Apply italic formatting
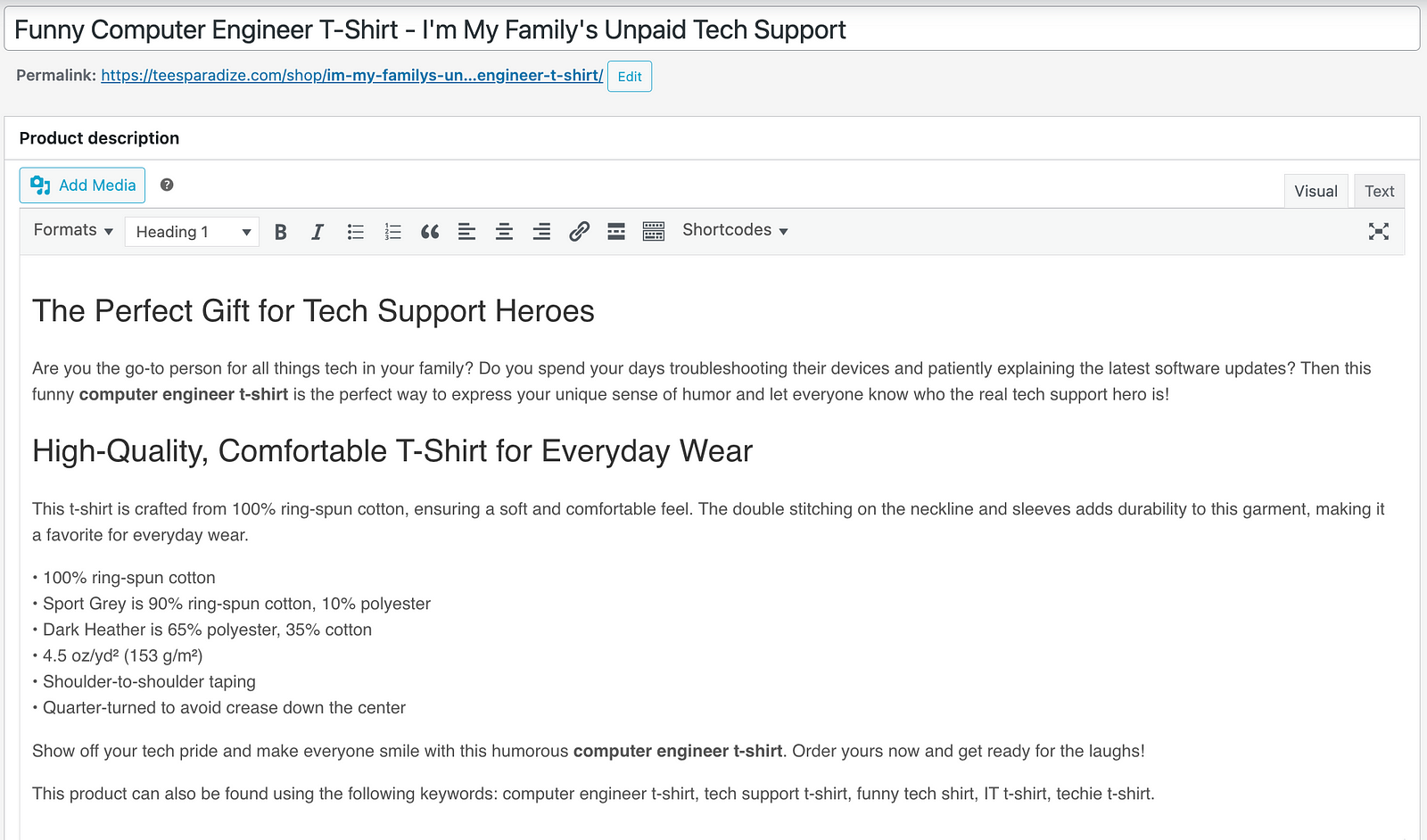Screen dimensions: 1427x840 pyautogui.click(x=318, y=232)
